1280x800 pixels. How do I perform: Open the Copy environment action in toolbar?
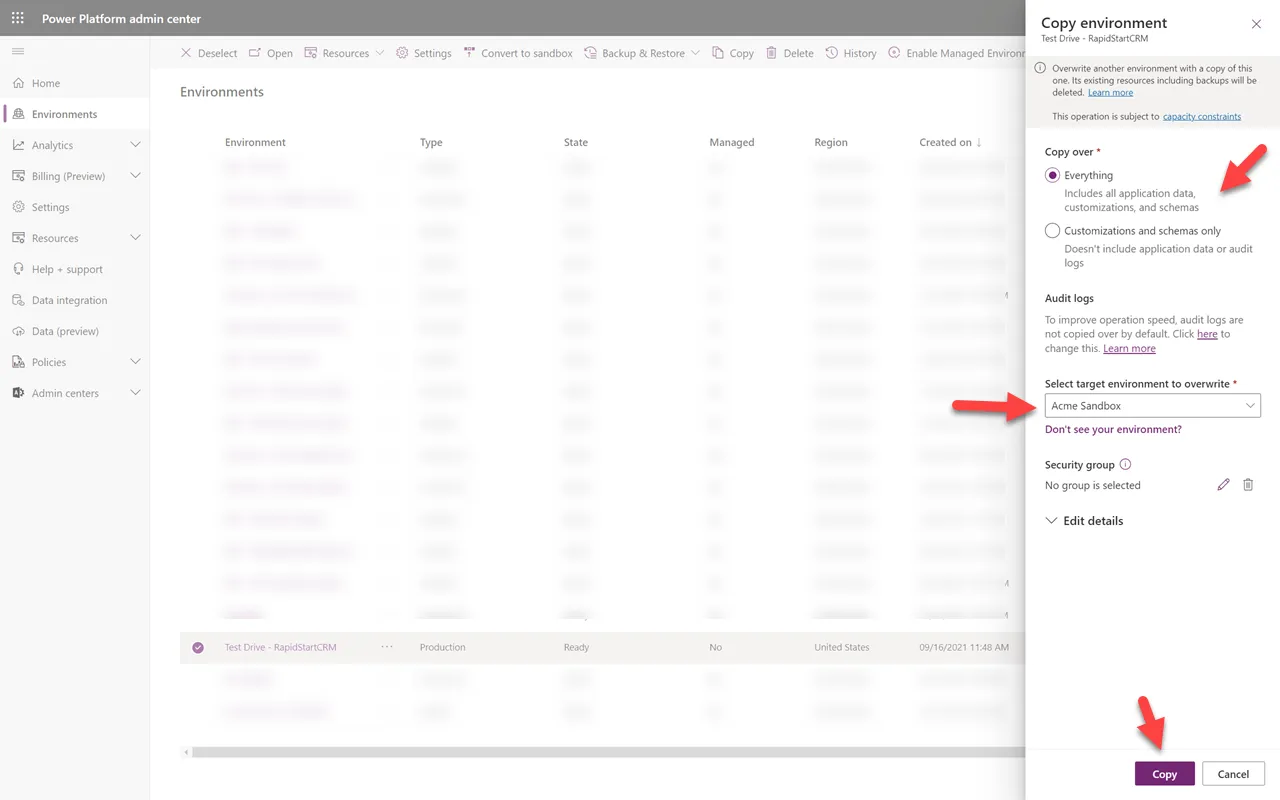[x=732, y=53]
